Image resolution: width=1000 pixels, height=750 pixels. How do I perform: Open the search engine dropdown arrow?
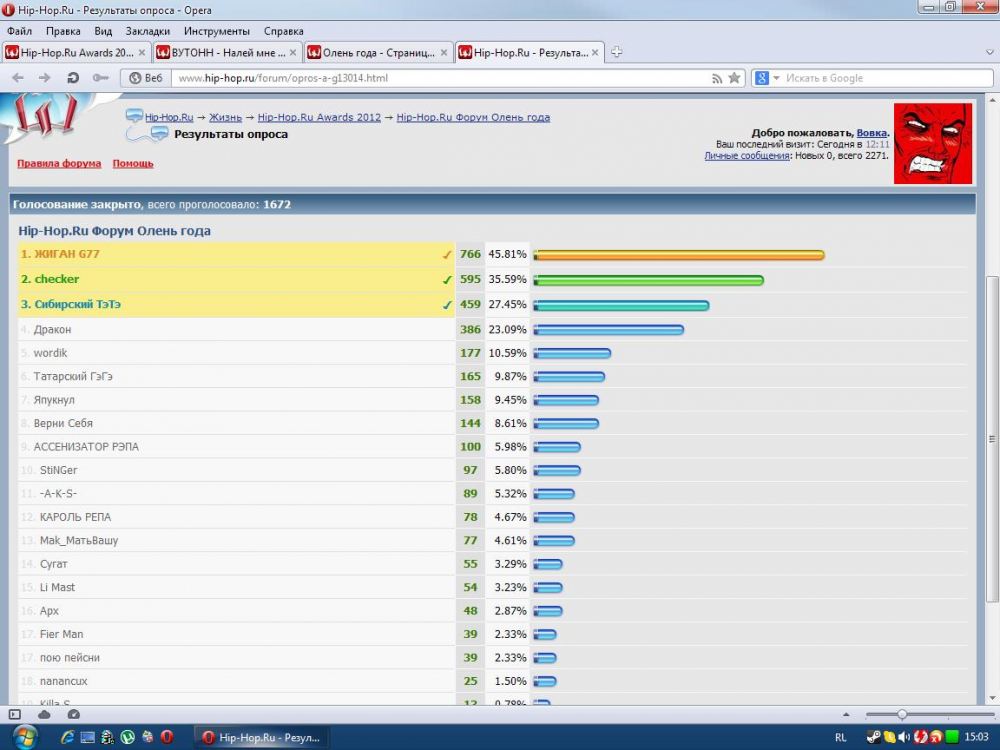[x=776, y=78]
